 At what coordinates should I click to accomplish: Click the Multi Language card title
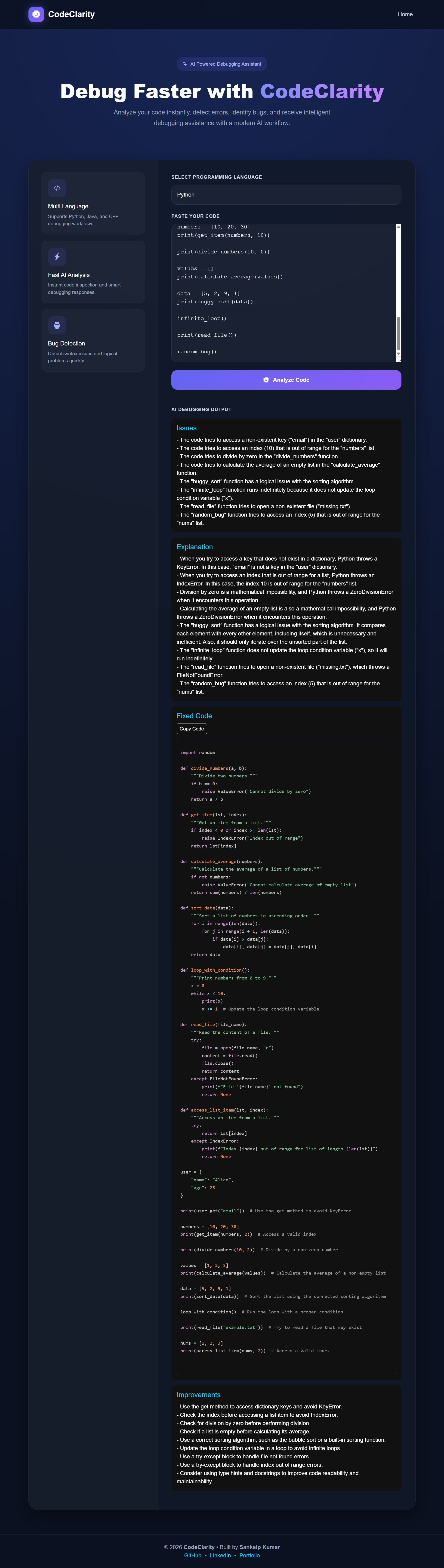(x=68, y=206)
